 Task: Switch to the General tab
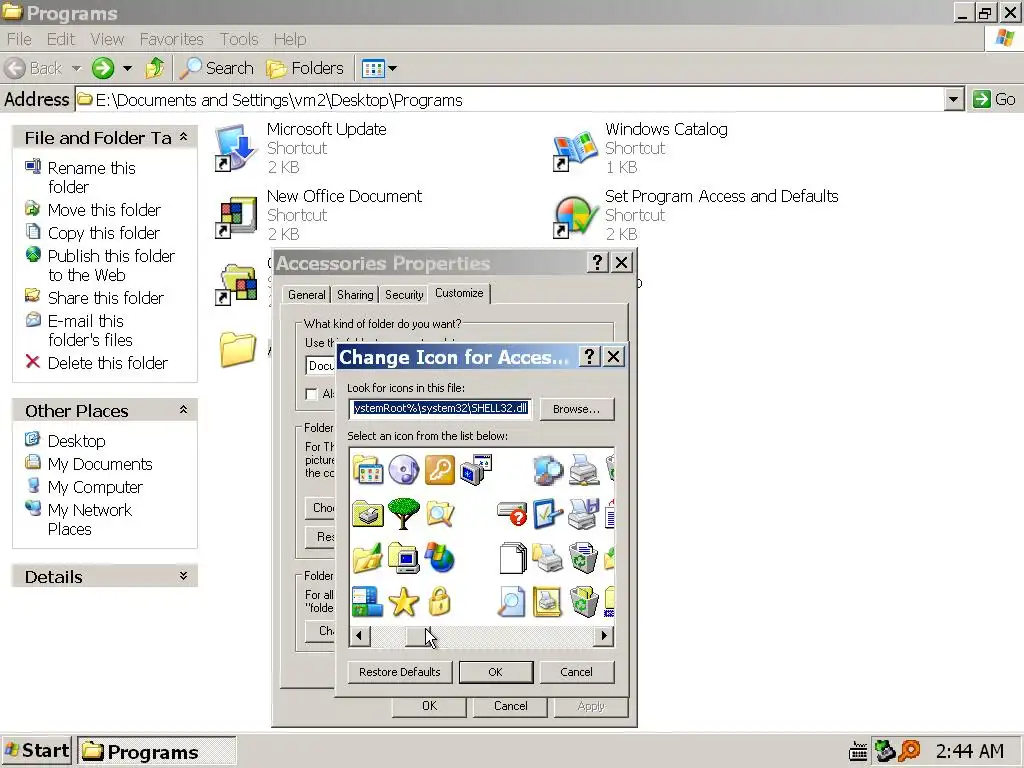point(306,295)
